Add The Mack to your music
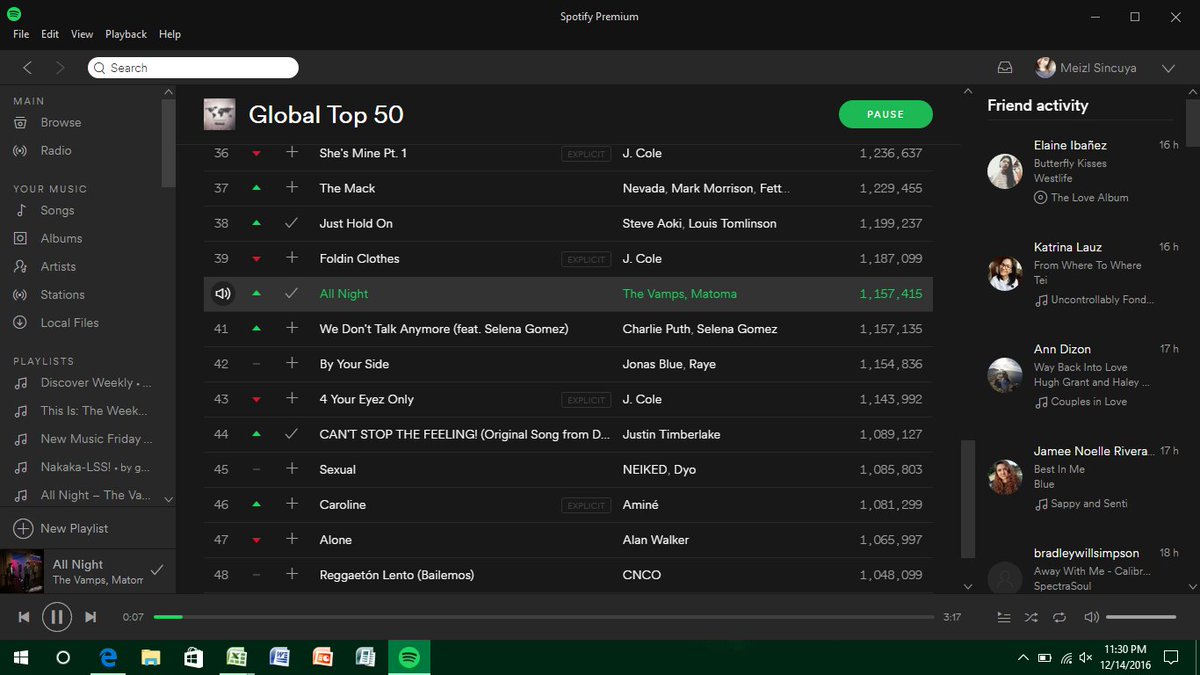The height and width of the screenshot is (675, 1200). [x=292, y=188]
